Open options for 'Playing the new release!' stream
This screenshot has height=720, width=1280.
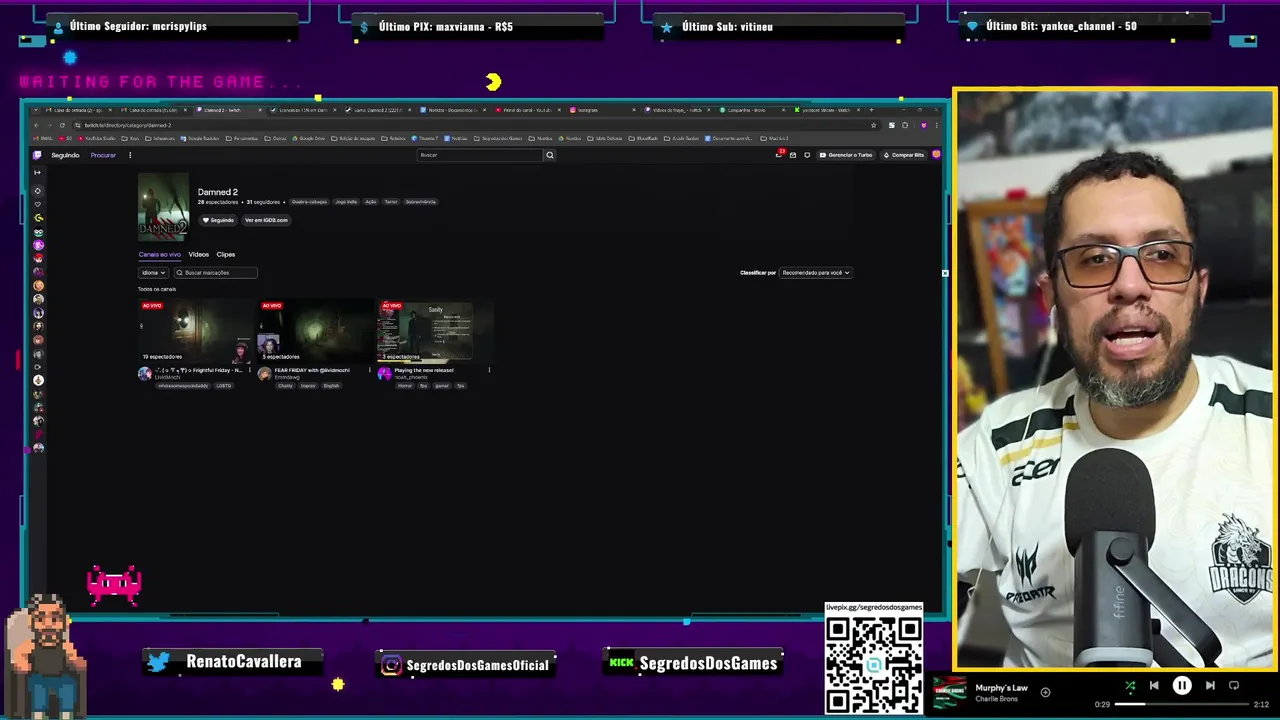(489, 370)
